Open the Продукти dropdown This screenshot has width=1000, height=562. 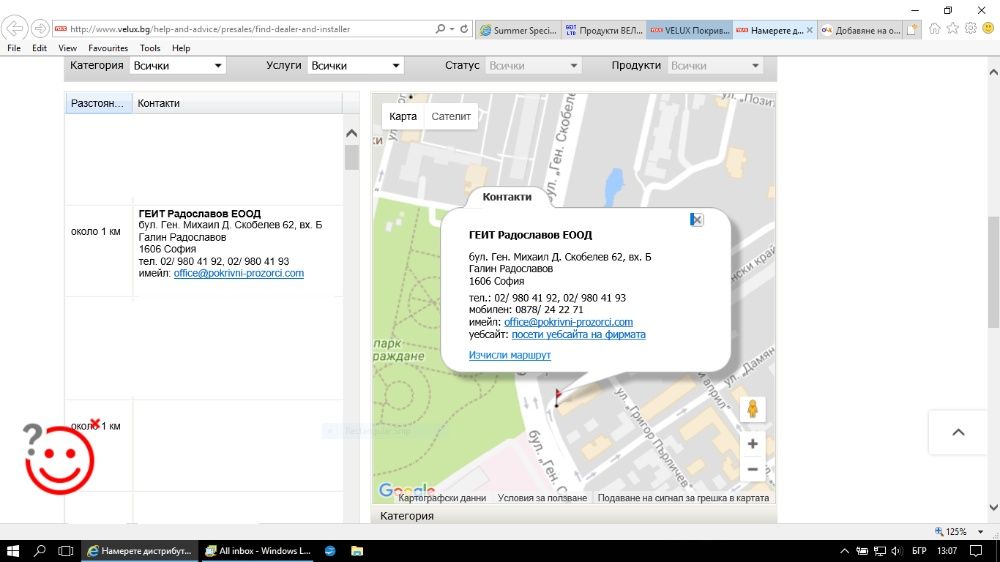(x=715, y=66)
